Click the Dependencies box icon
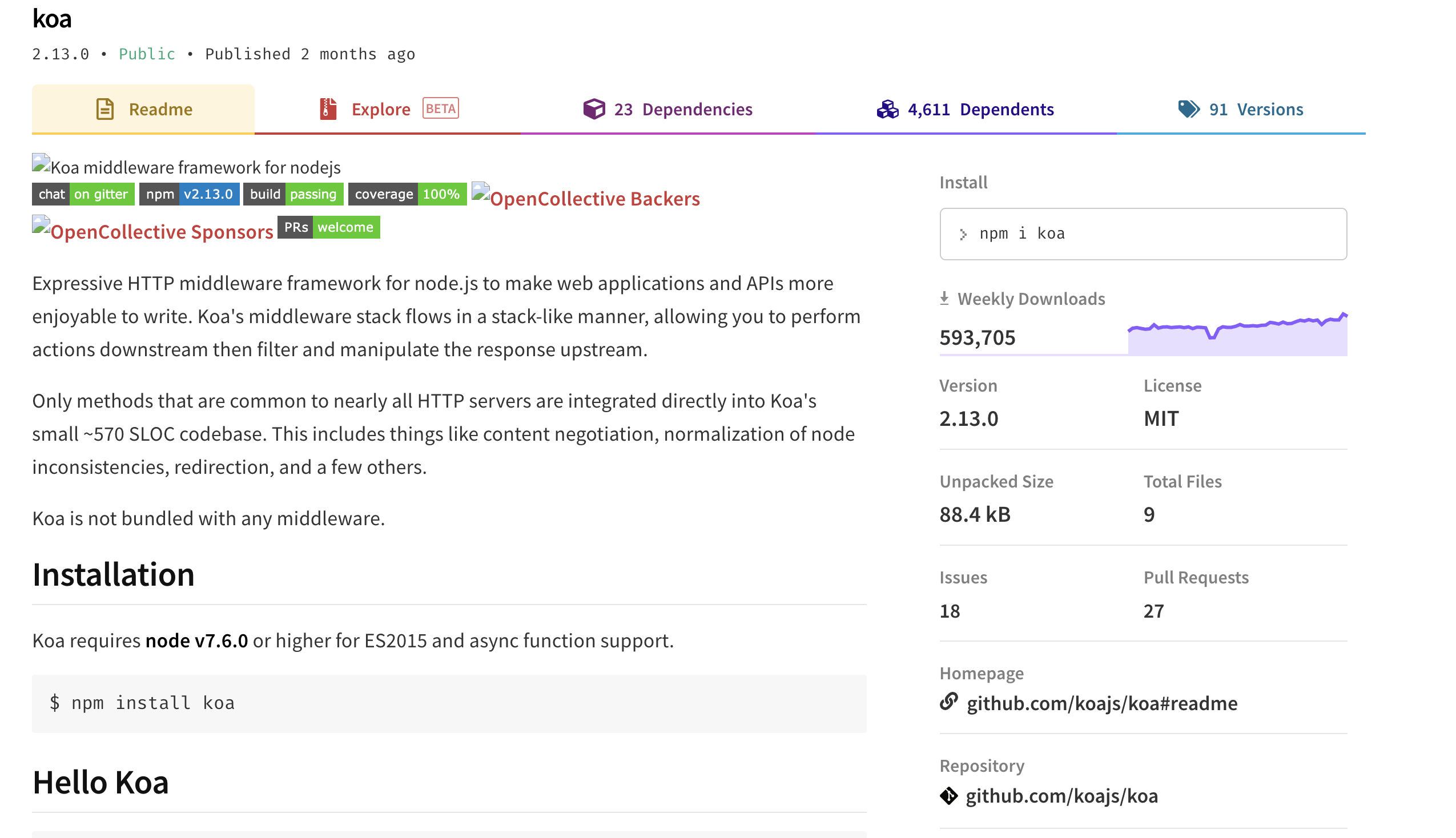Viewport: 1456px width, 838px height. click(x=594, y=109)
